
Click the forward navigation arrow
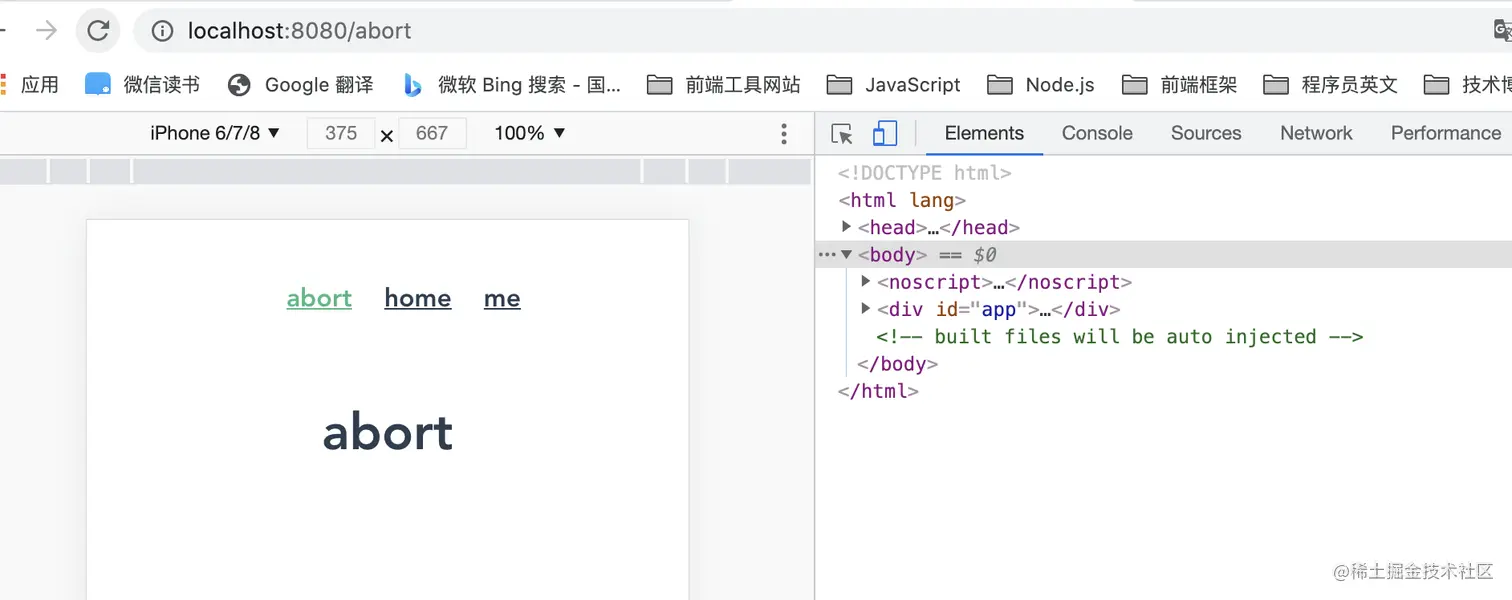point(47,31)
